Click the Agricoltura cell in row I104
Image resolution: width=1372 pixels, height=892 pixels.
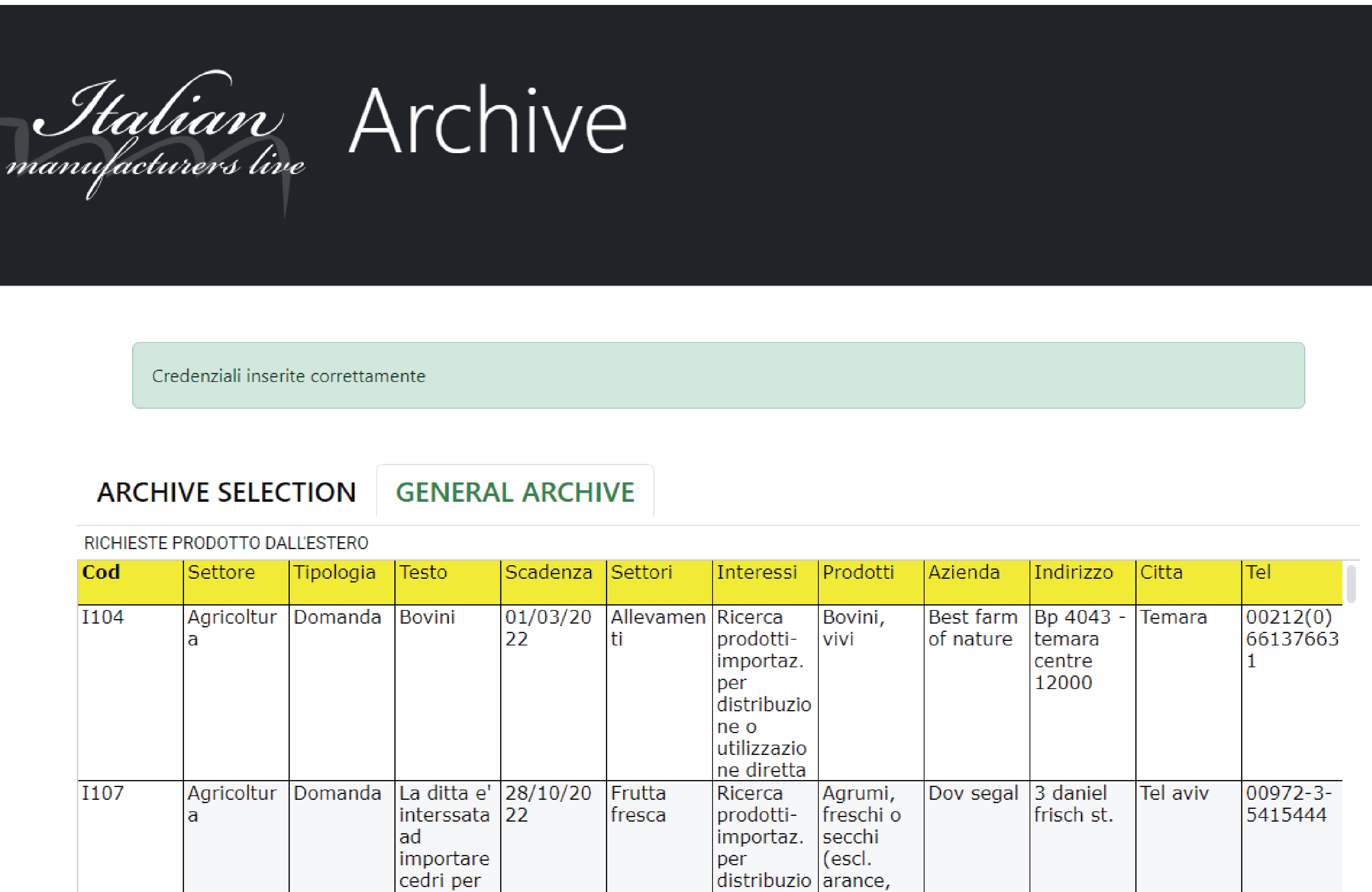point(236,693)
